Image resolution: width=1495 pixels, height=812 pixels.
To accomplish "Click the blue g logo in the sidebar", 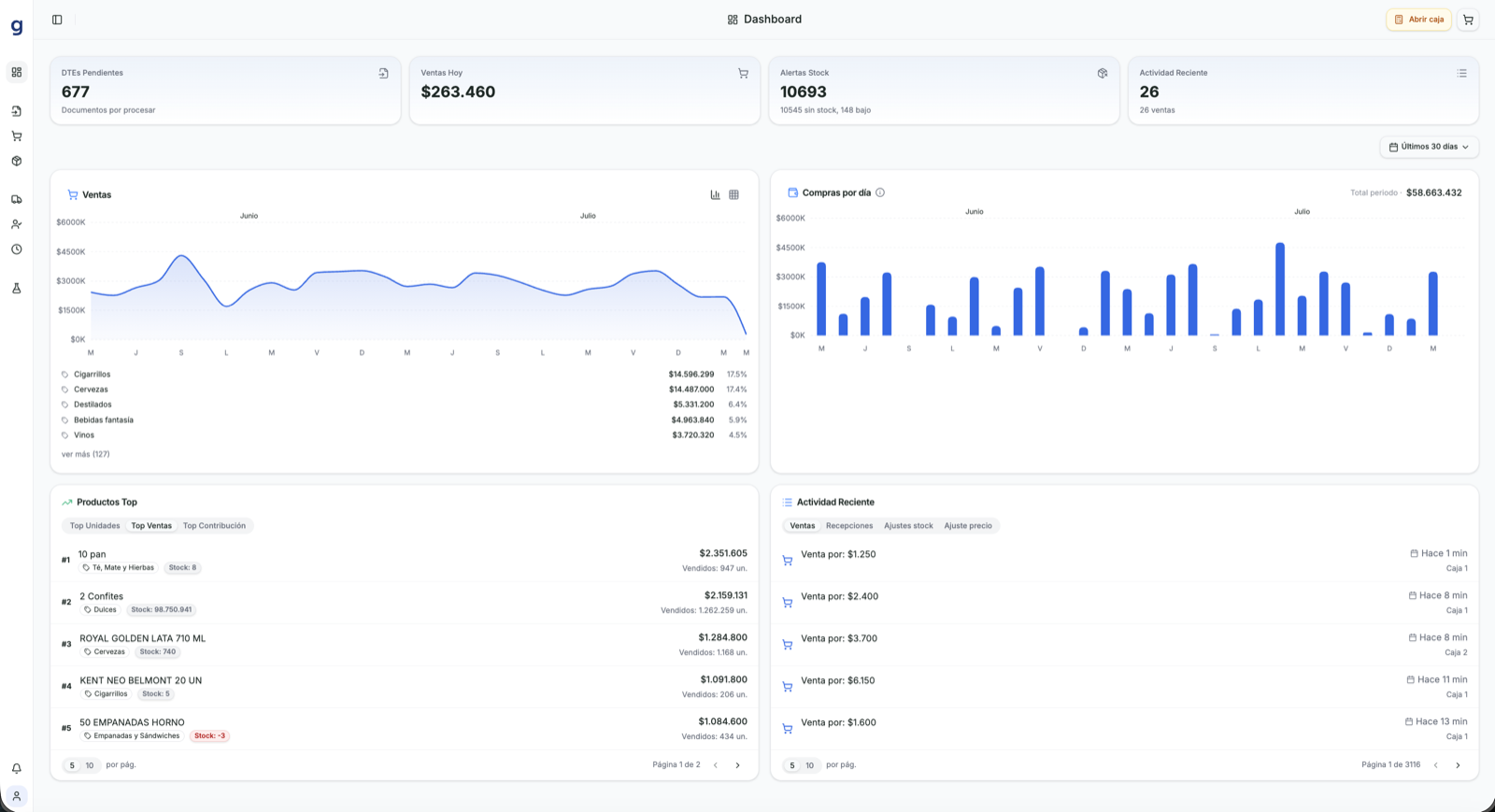I will click(17, 26).
